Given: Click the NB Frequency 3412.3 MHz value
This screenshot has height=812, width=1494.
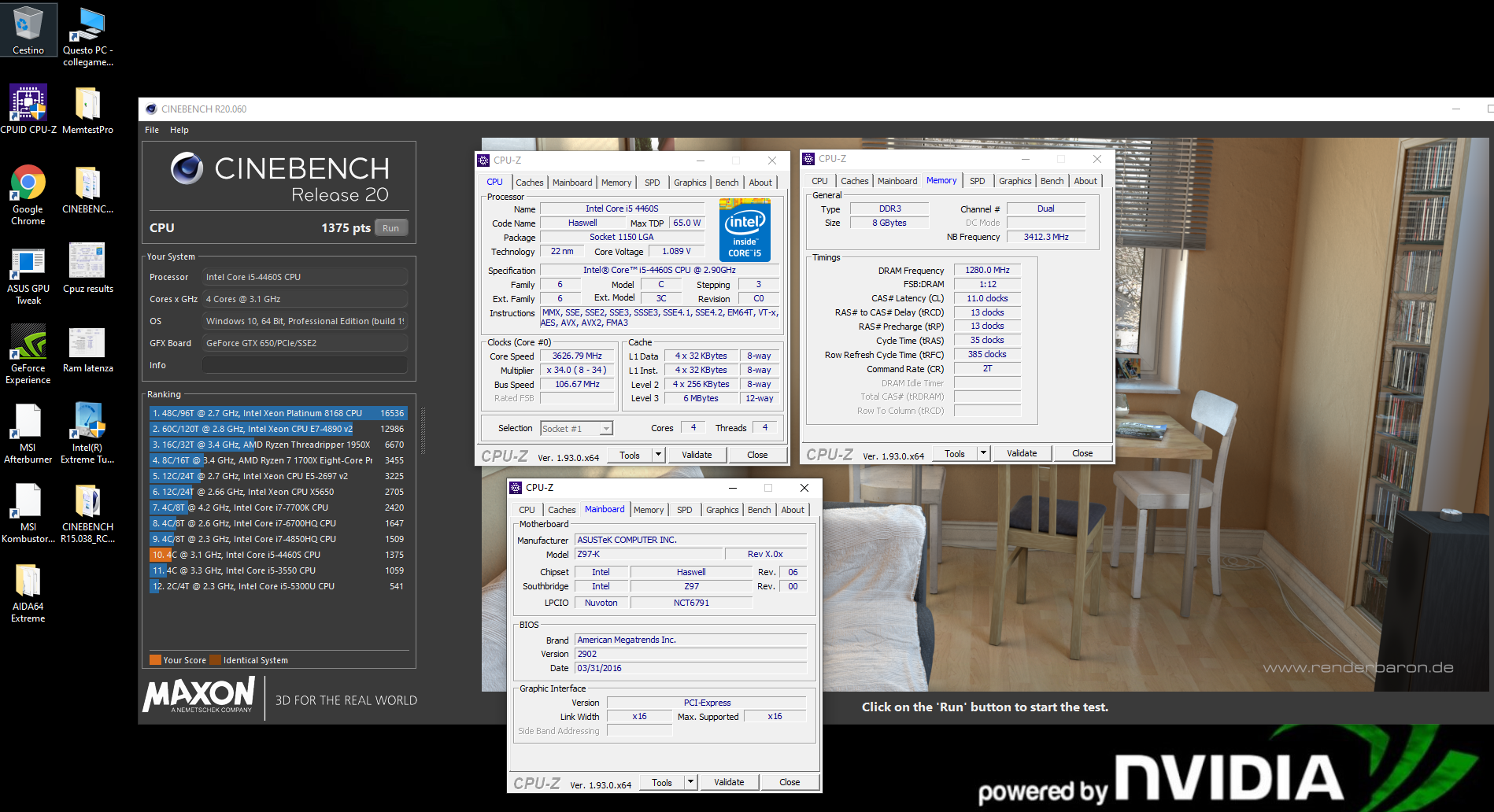Looking at the screenshot, I should coord(1046,237).
